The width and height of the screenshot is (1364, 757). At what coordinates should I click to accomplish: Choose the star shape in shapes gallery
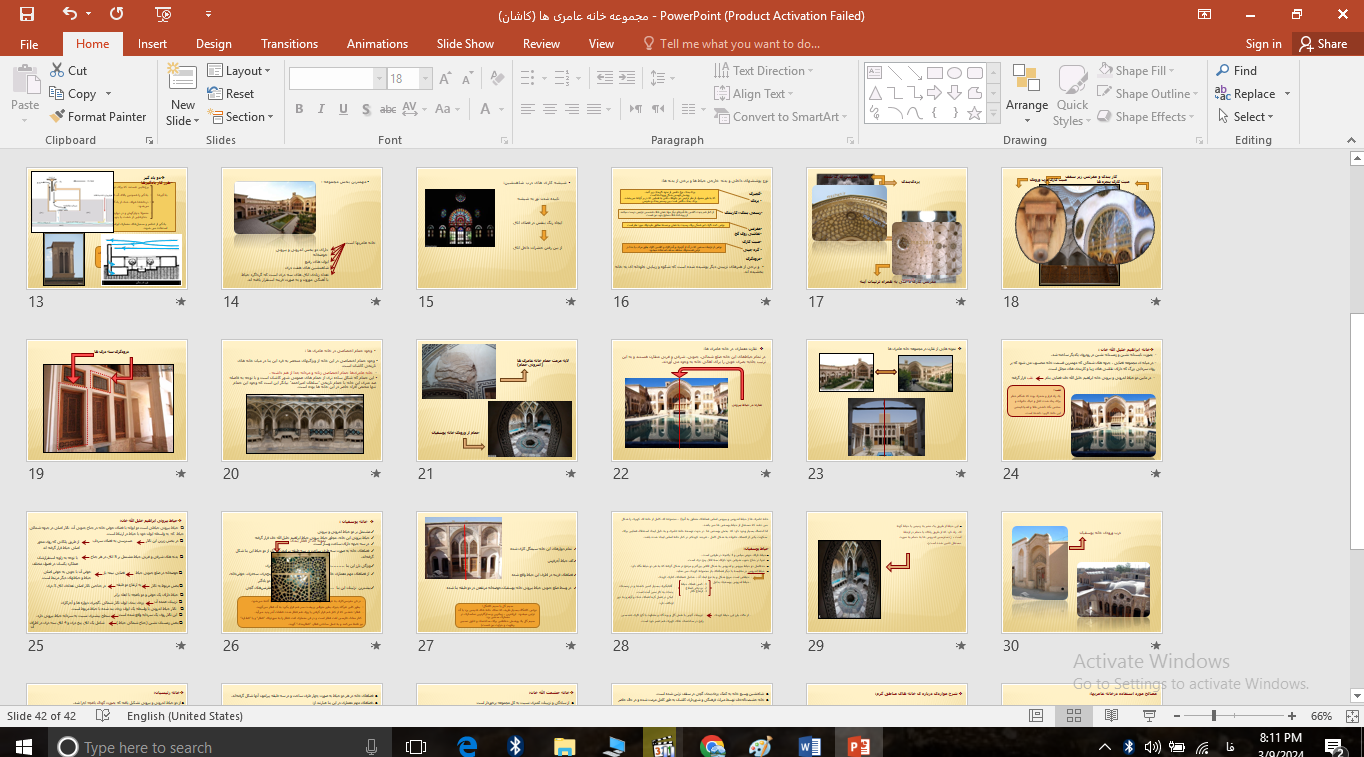point(974,113)
